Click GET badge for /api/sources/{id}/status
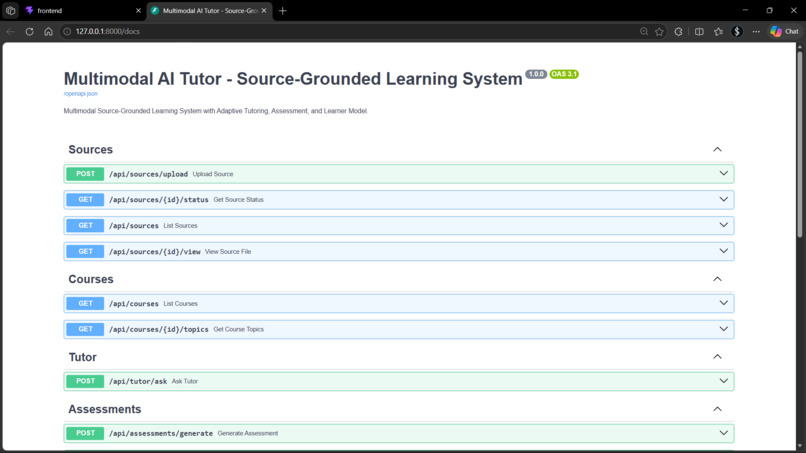The width and height of the screenshot is (806, 453). click(85, 200)
